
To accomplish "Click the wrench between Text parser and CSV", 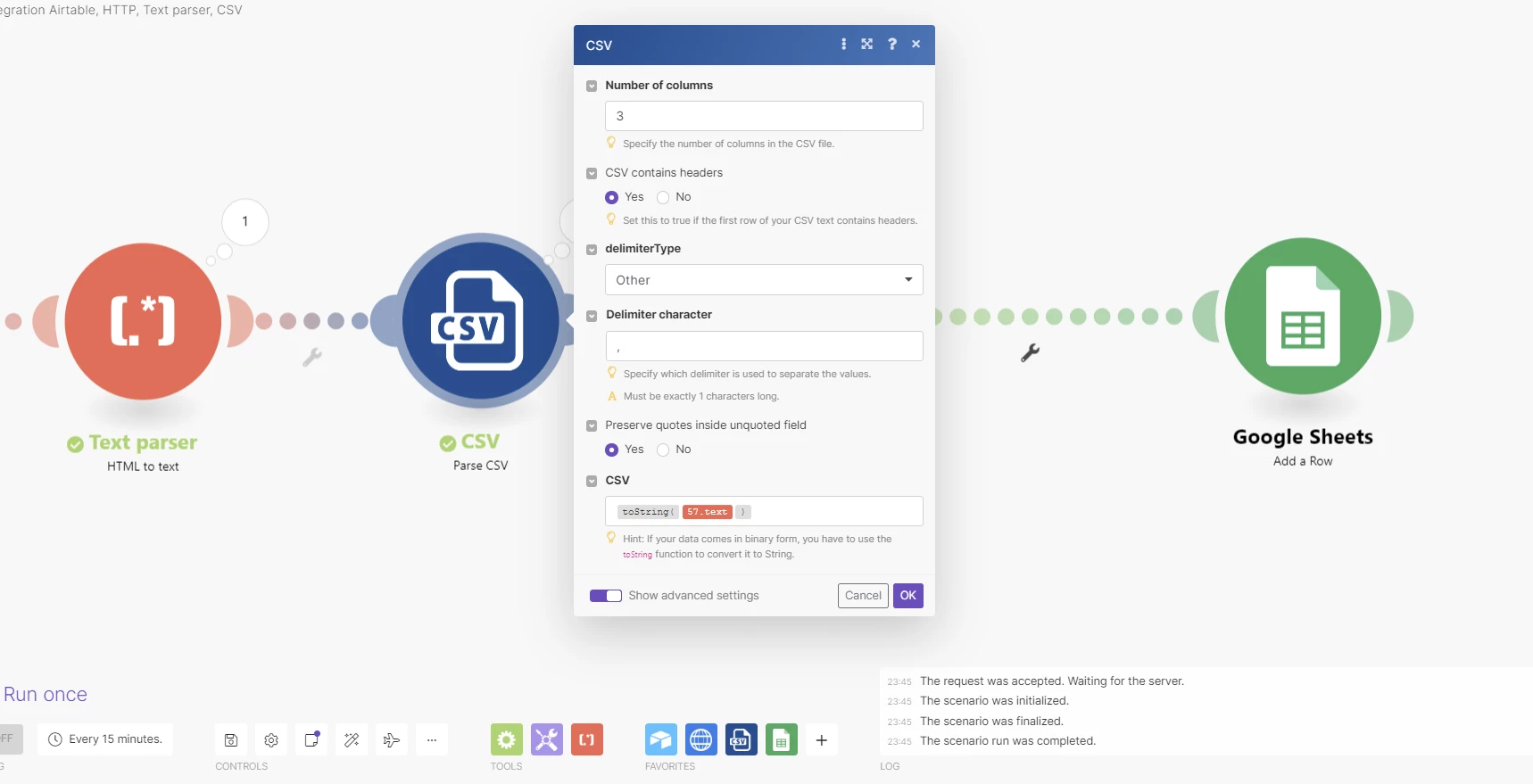I will tap(311, 358).
